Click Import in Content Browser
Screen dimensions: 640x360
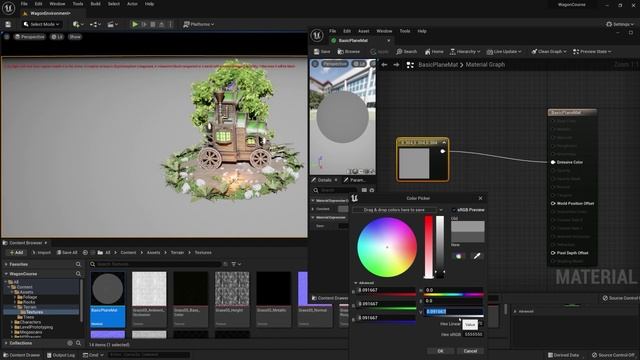[x=41, y=252]
